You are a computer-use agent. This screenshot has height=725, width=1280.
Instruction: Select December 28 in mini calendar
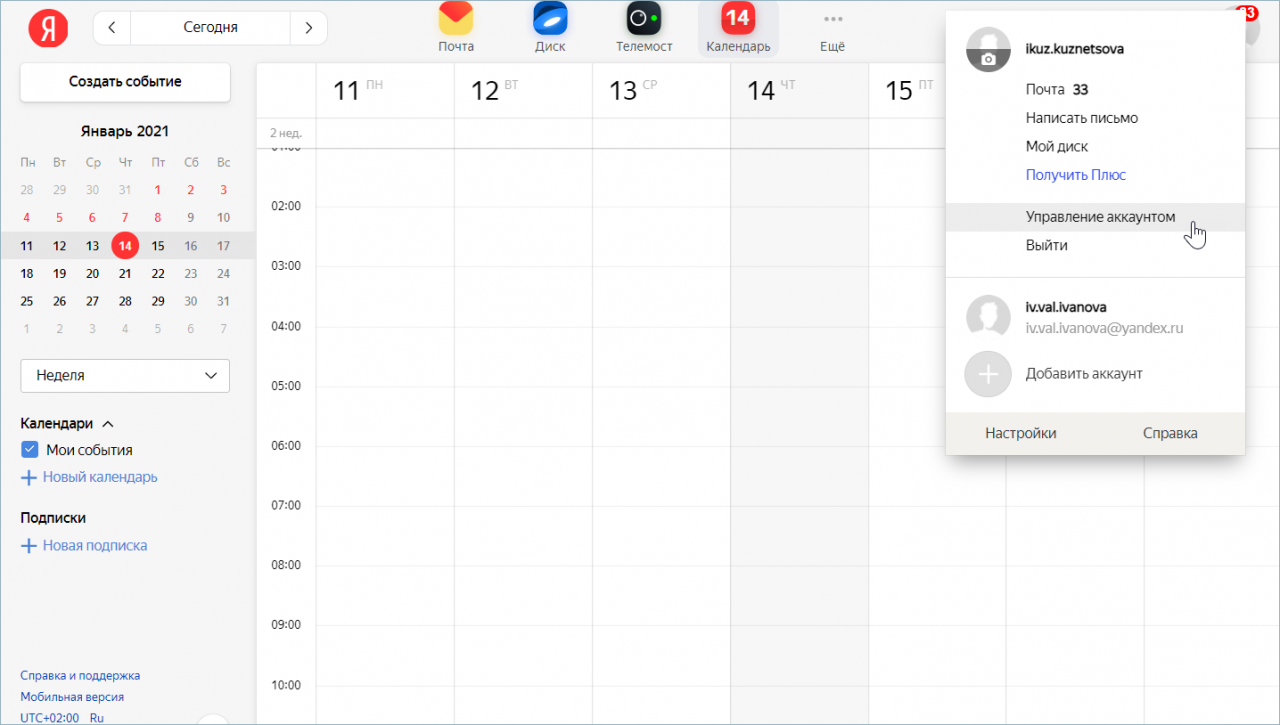pos(27,190)
